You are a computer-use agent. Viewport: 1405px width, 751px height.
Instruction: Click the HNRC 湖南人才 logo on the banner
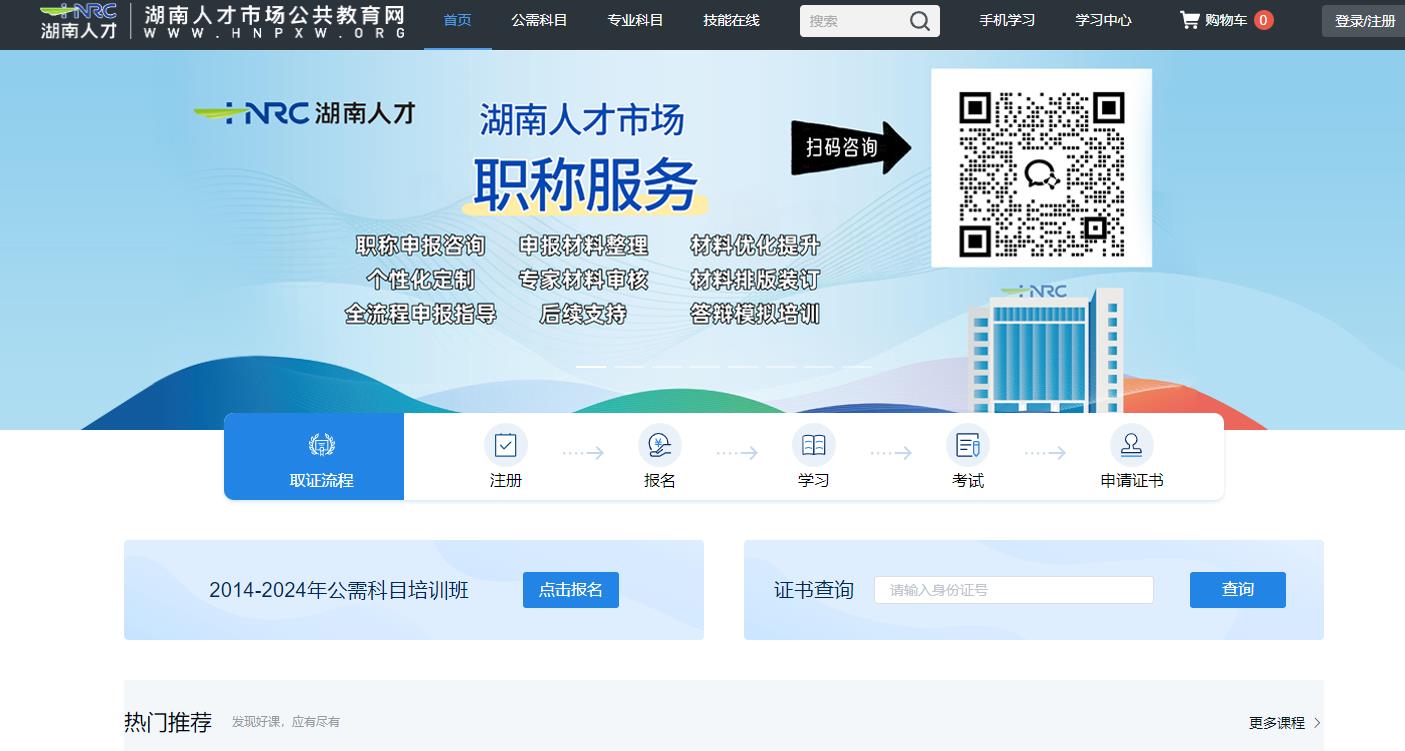(x=304, y=113)
